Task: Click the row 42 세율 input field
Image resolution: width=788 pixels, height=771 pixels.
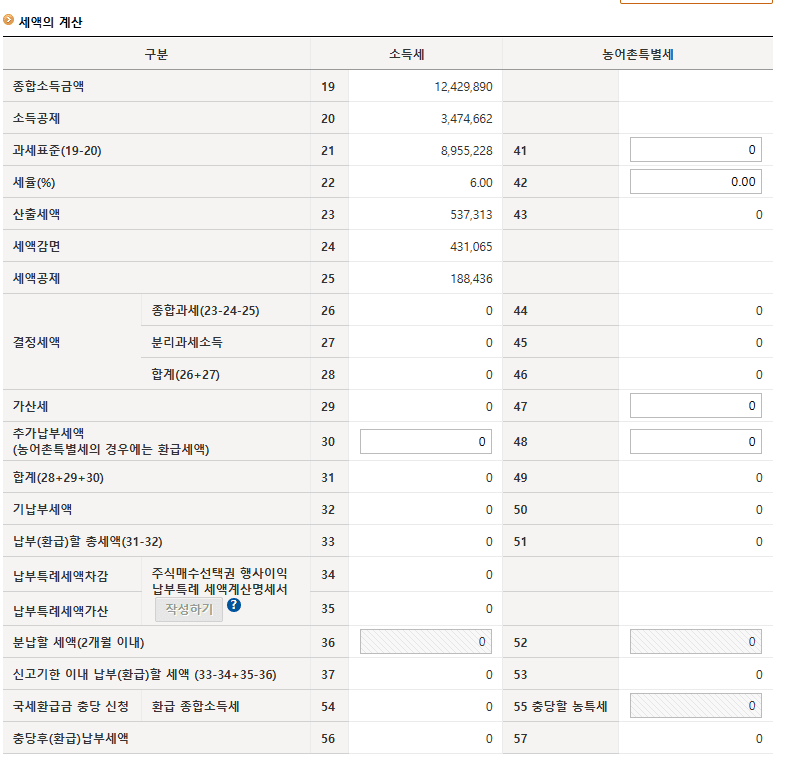Action: (x=695, y=182)
